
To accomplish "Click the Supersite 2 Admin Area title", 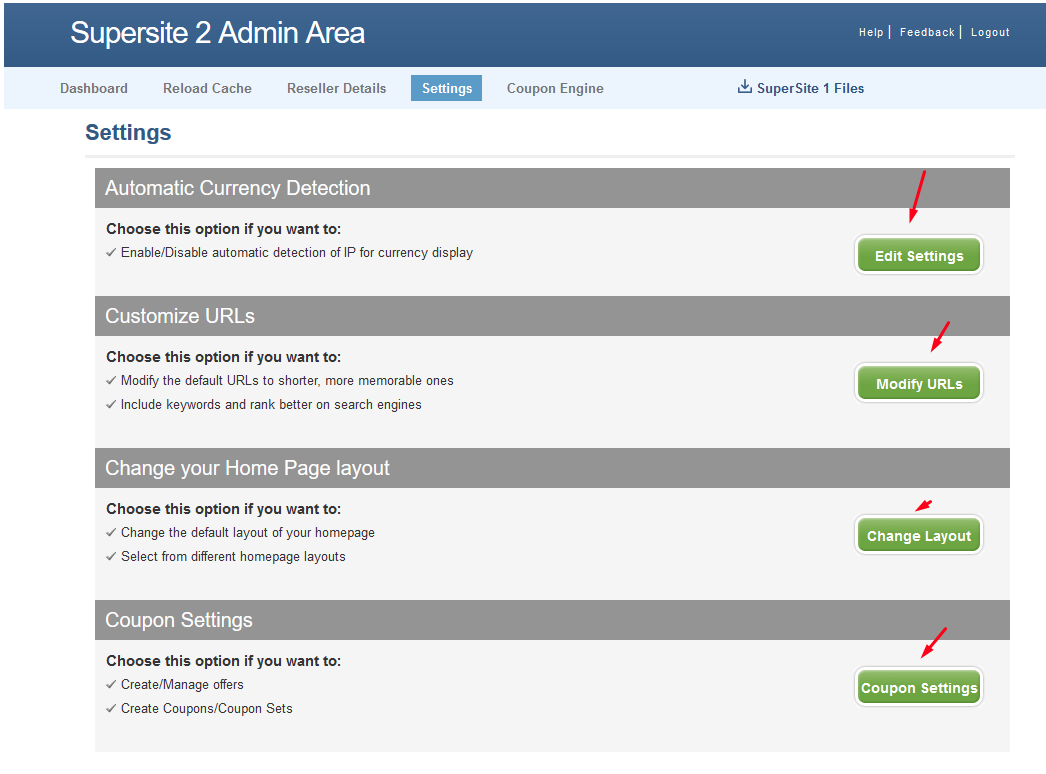I will click(x=217, y=33).
